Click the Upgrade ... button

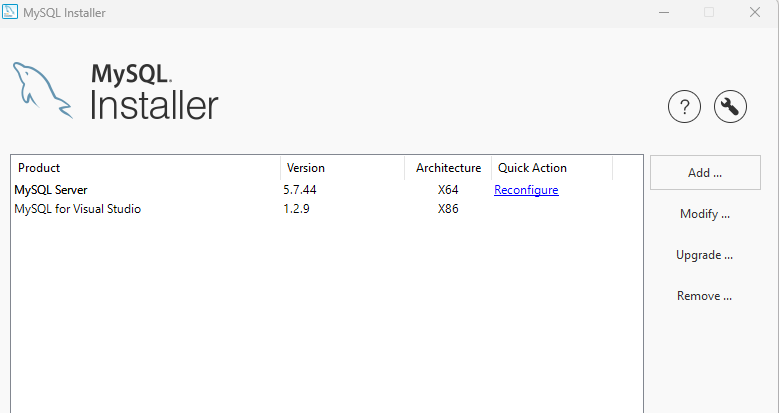click(705, 255)
